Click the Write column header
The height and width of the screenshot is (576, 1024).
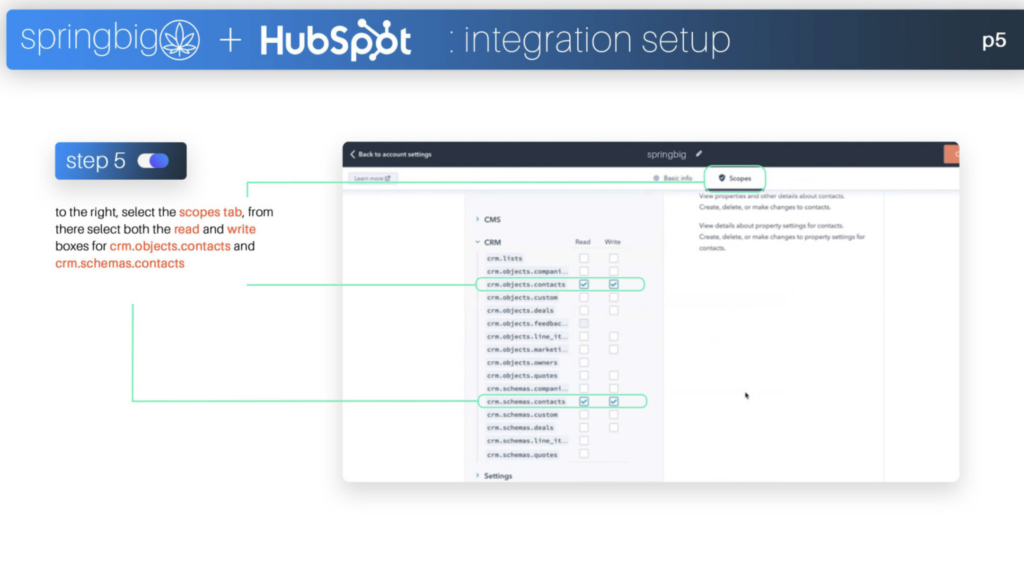613,242
